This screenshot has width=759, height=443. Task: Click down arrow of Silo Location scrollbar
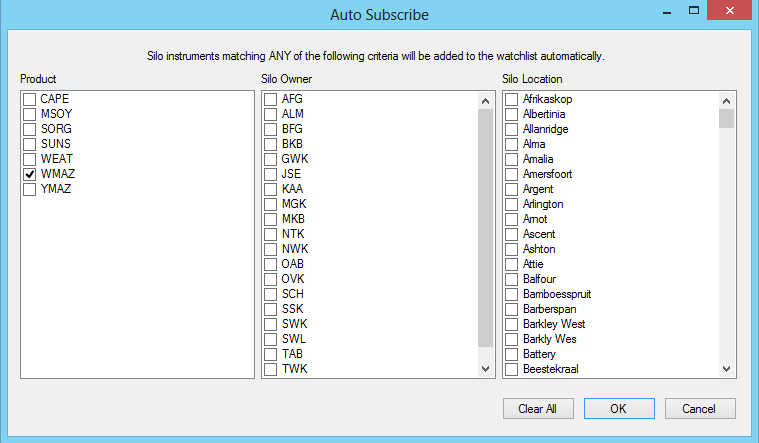[727, 369]
